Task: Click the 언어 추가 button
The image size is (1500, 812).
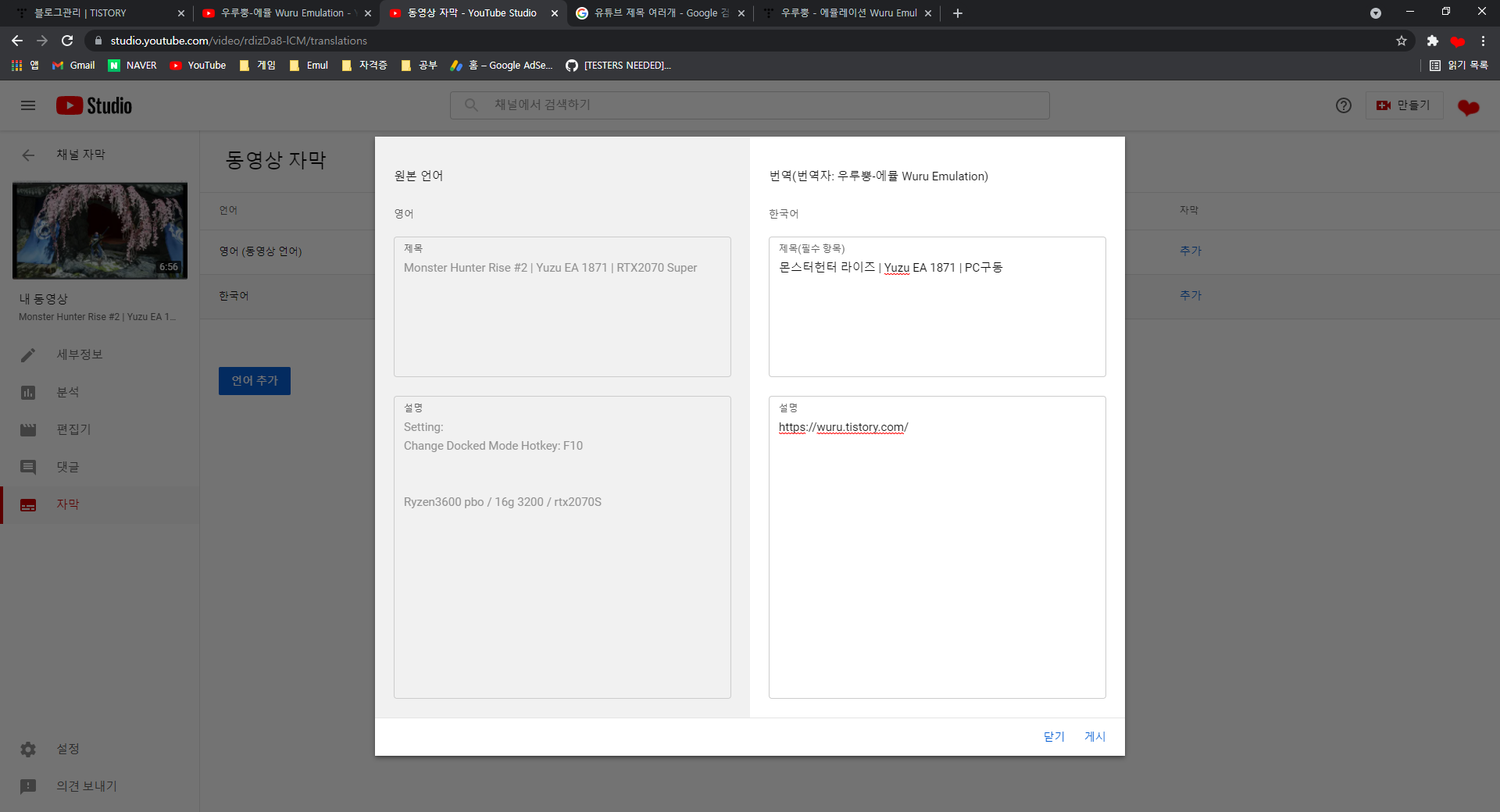Action: coord(255,381)
